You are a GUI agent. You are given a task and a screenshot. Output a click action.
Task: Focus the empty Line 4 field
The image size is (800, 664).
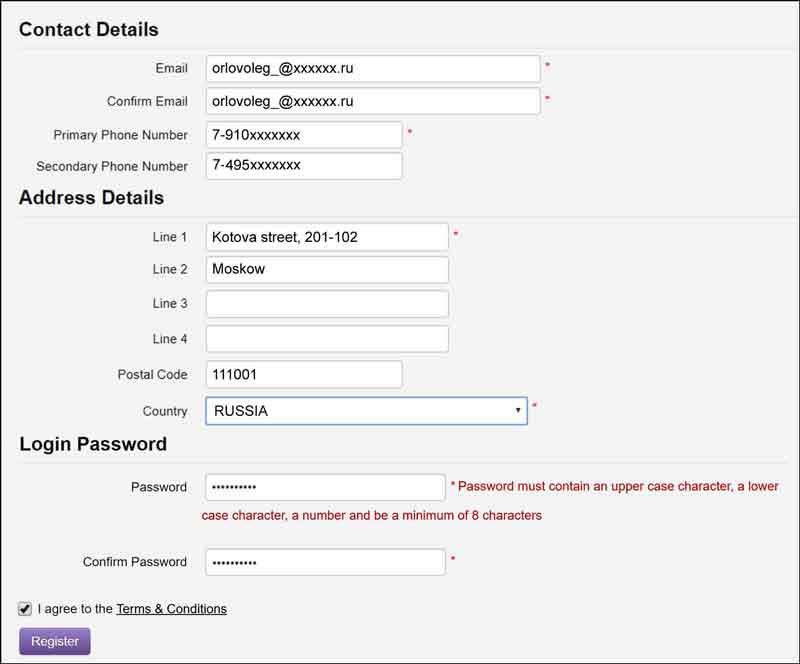click(327, 339)
